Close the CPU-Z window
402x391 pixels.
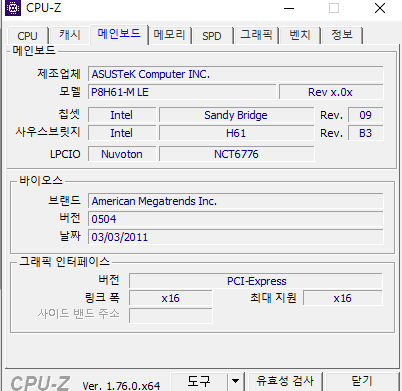pyautogui.click(x=380, y=8)
